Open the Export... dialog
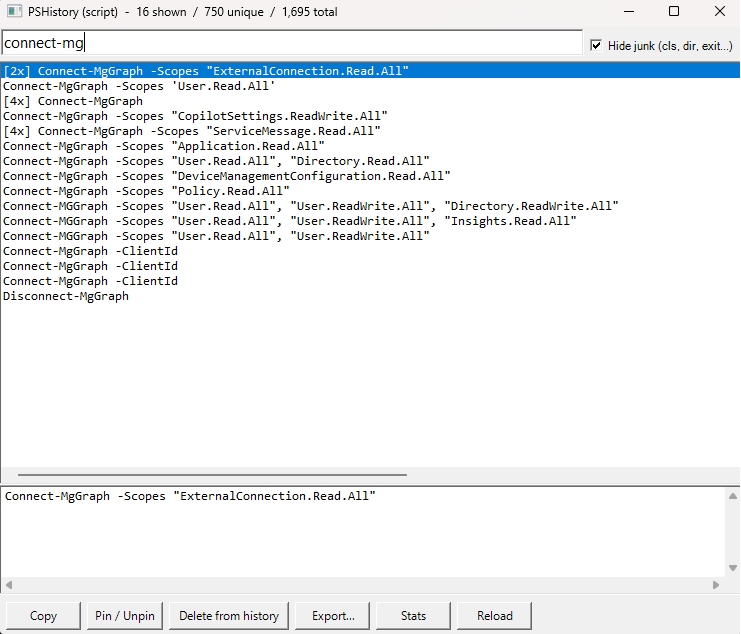The height and width of the screenshot is (634, 741). tap(333, 616)
